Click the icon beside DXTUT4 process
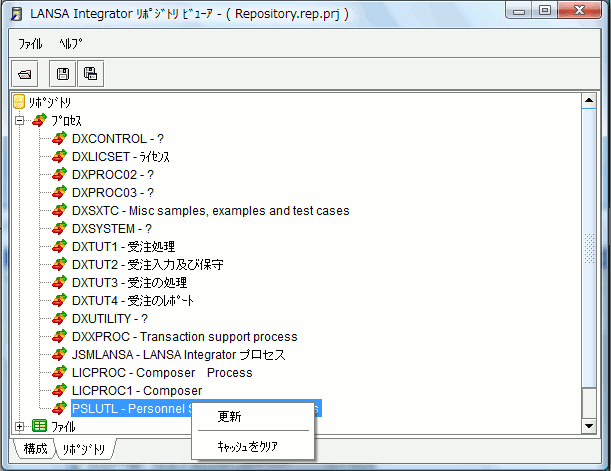Viewport: 611px width, 471px height. pos(59,300)
